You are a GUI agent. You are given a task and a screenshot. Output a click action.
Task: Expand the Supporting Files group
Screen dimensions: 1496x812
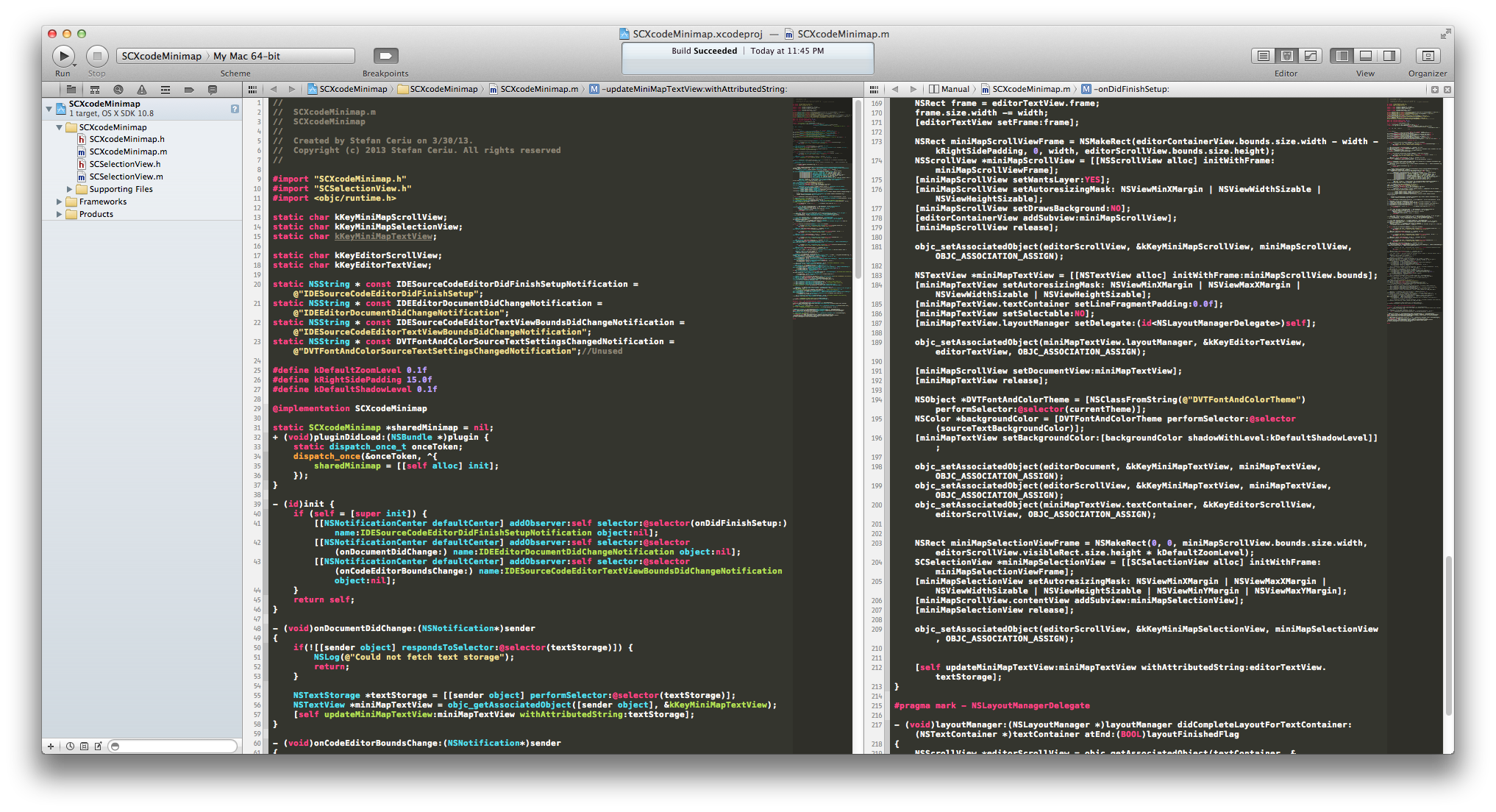[x=70, y=189]
